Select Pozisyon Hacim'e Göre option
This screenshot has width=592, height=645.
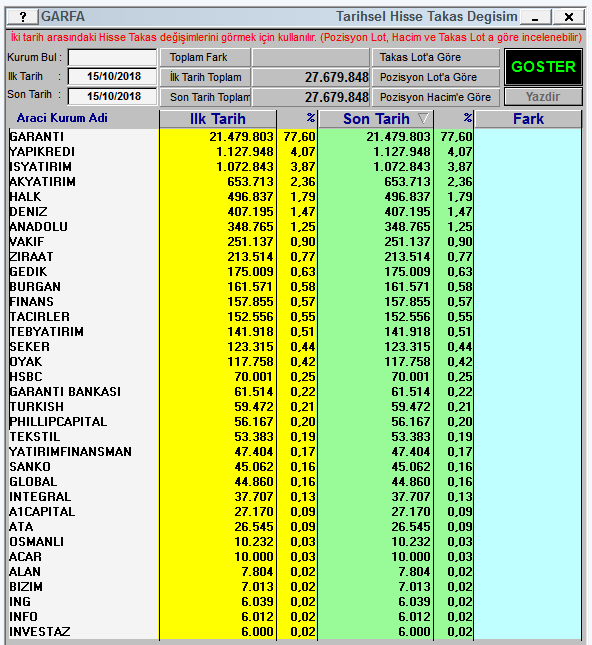tap(436, 97)
